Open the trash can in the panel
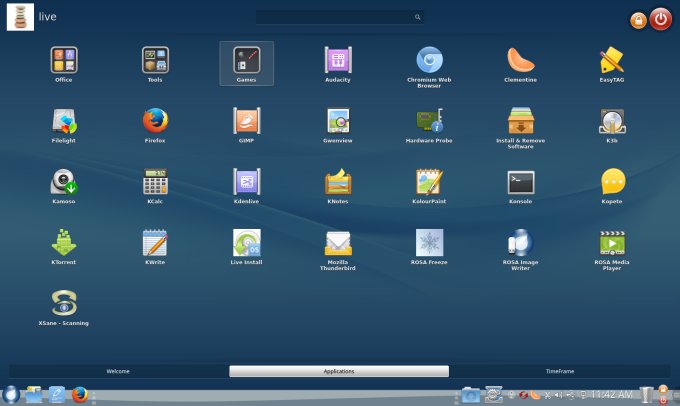The width and height of the screenshot is (680, 406). [646, 395]
